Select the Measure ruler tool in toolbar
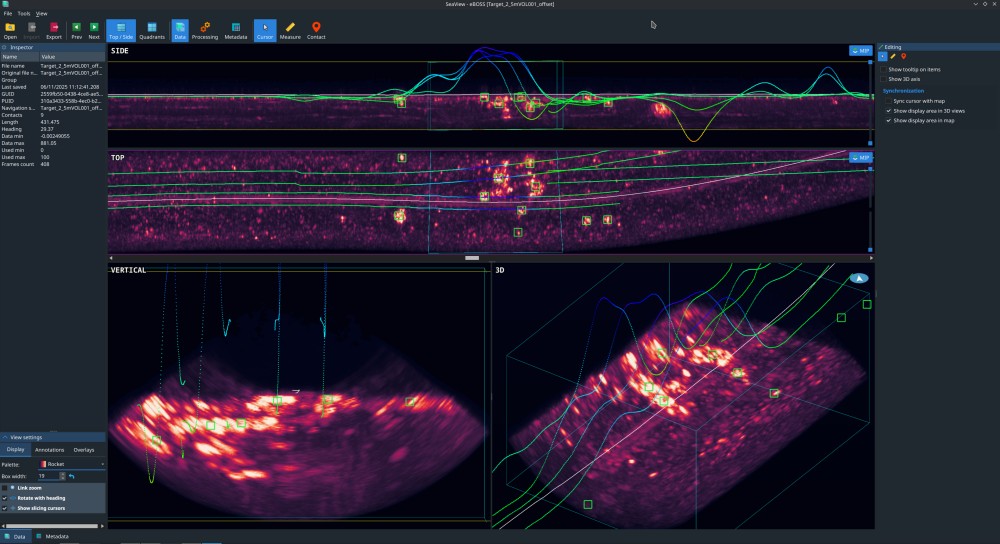Image resolution: width=1000 pixels, height=544 pixels. [290, 31]
